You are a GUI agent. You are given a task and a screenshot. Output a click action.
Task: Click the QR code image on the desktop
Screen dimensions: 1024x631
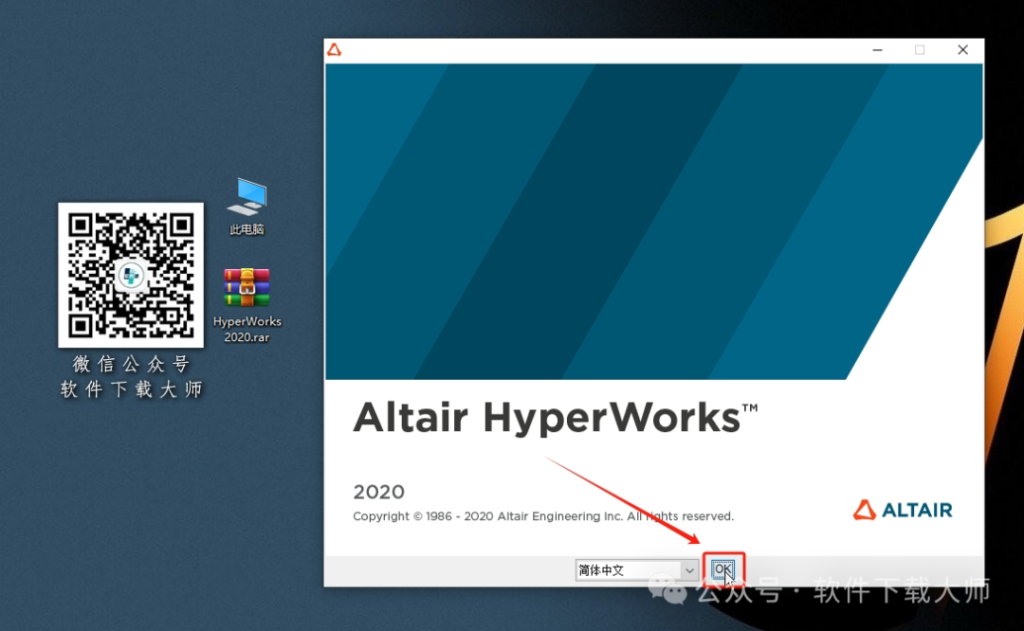[x=130, y=274]
